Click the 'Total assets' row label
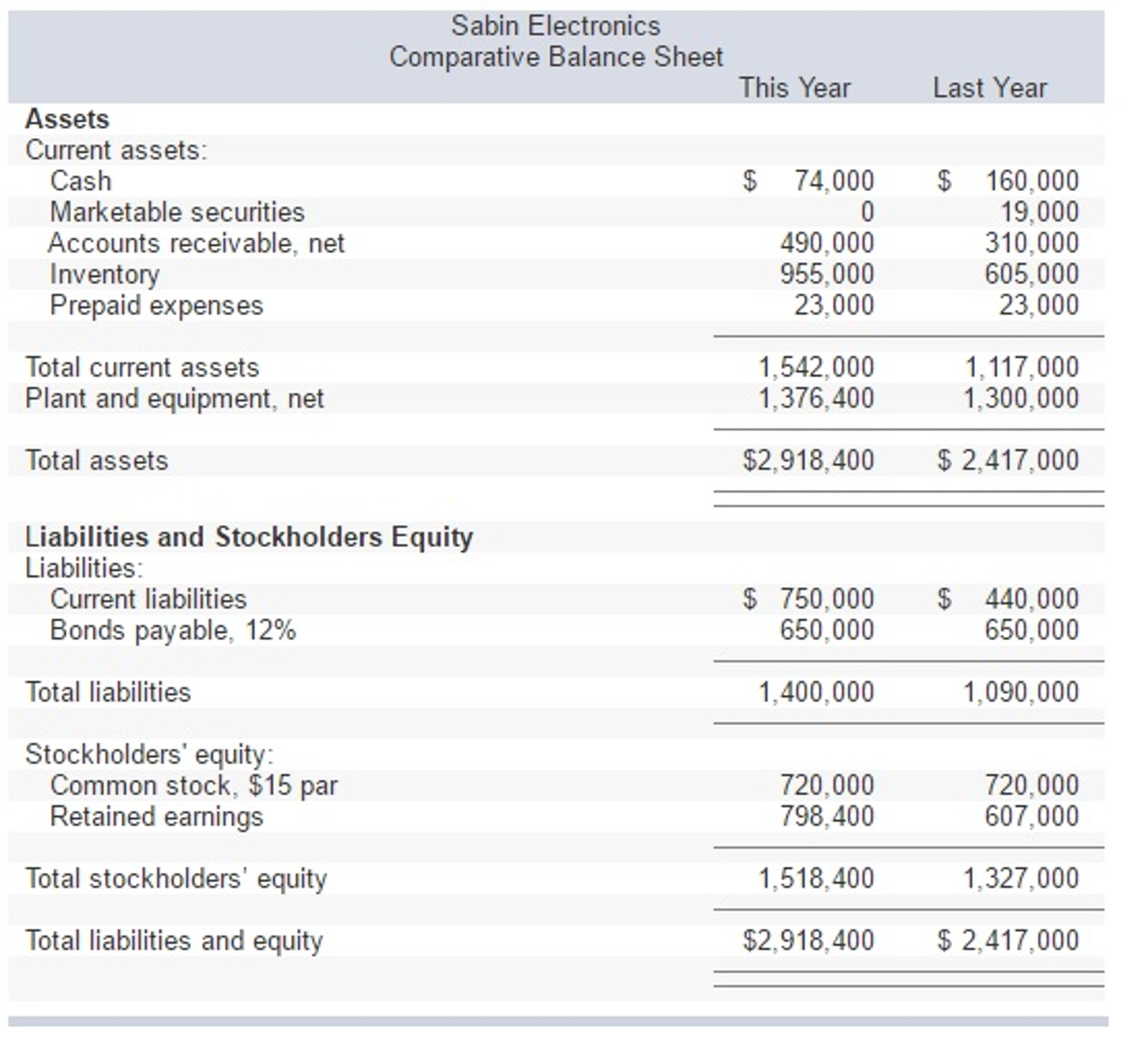This screenshot has height=1039, width=1148. click(x=97, y=461)
